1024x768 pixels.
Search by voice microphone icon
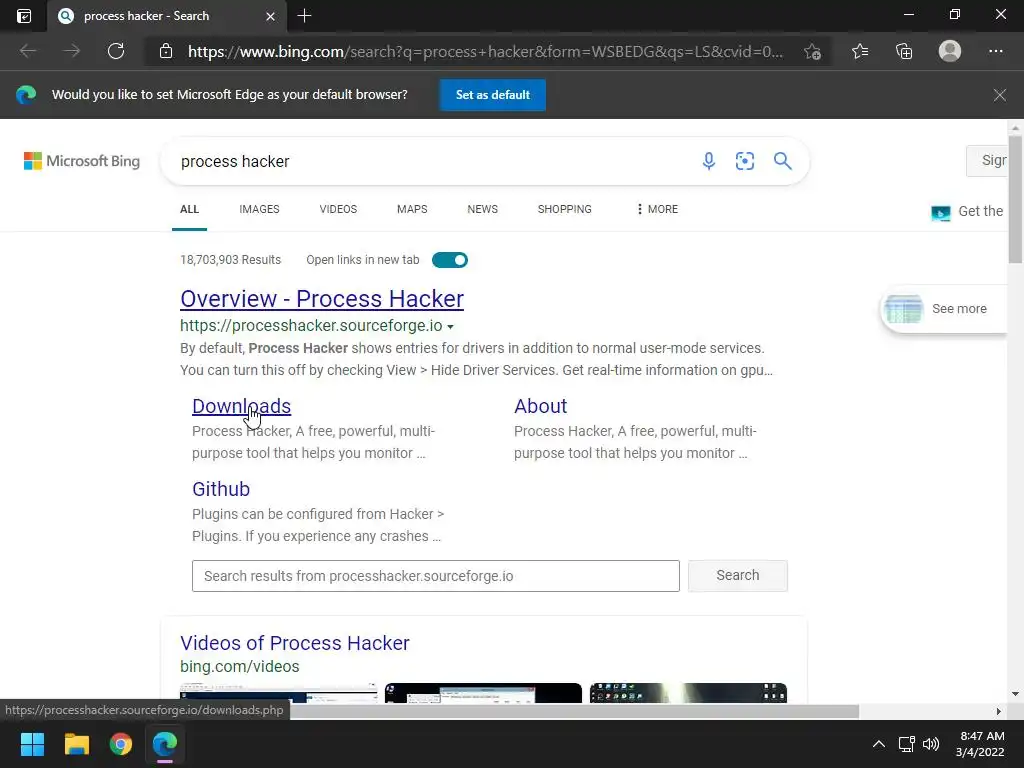point(709,161)
